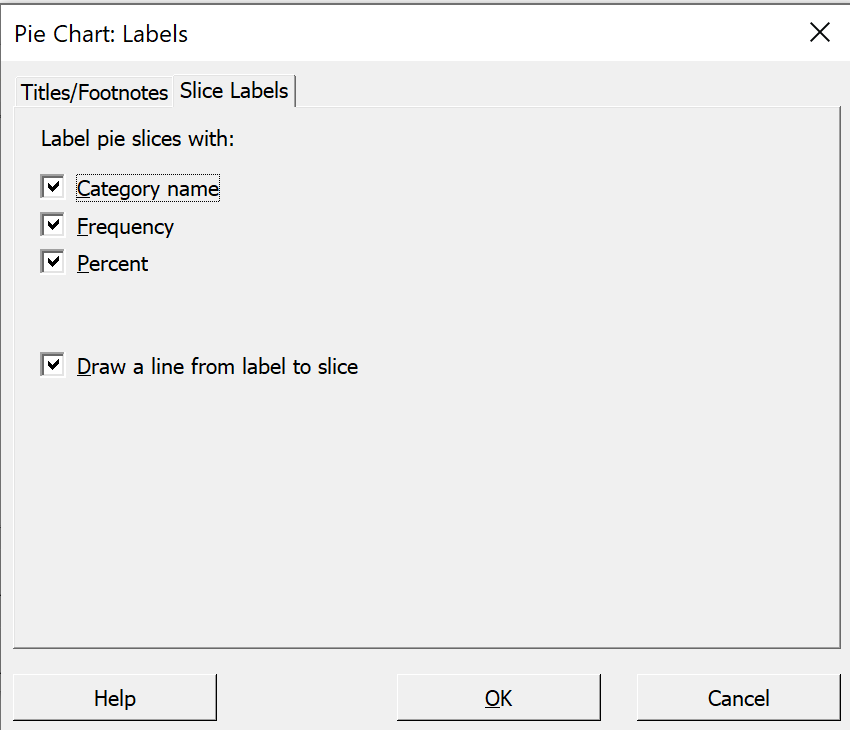
Task: Close the dialog using the X icon
Action: tap(820, 33)
